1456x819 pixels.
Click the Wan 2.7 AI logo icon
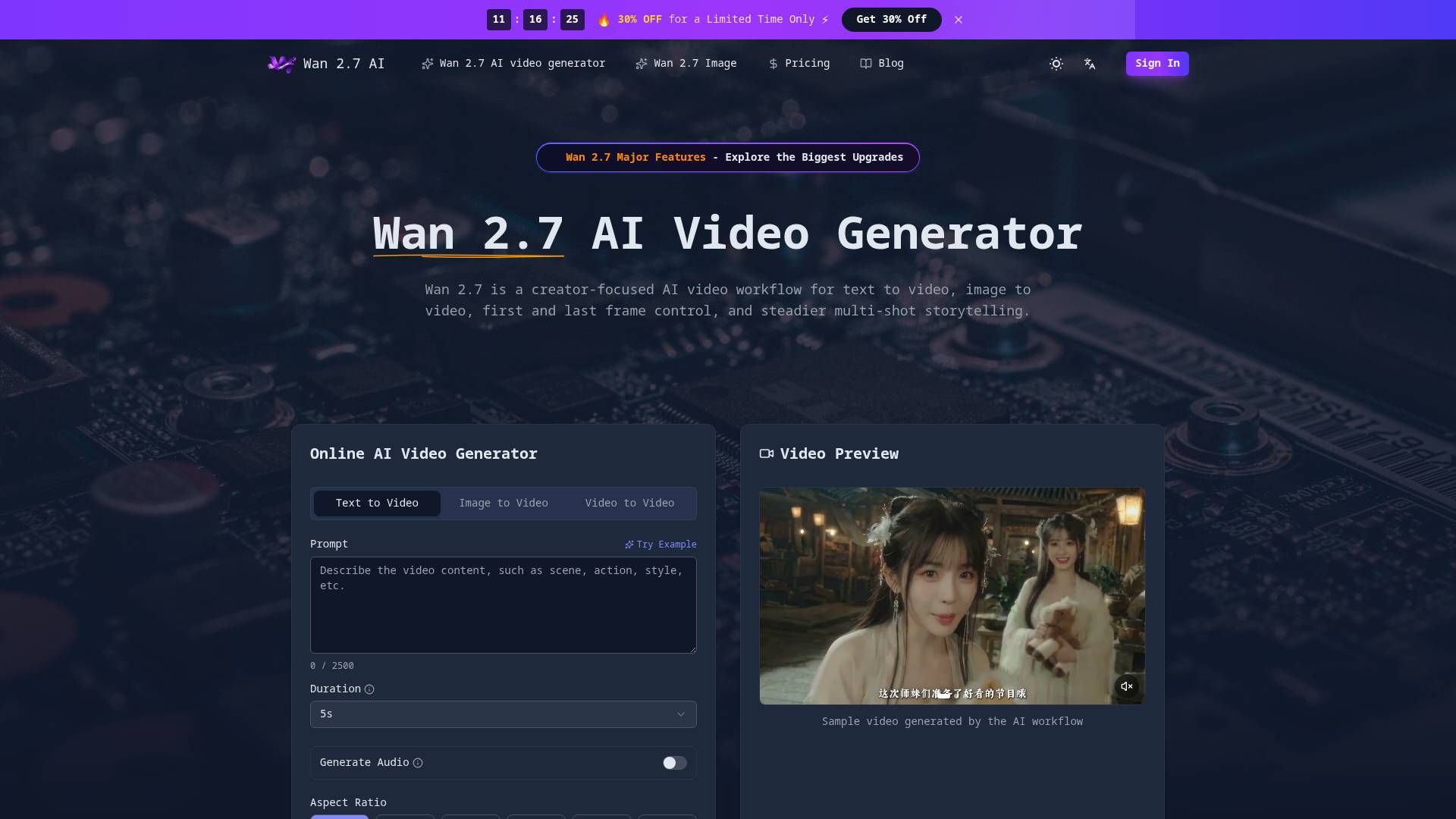281,64
